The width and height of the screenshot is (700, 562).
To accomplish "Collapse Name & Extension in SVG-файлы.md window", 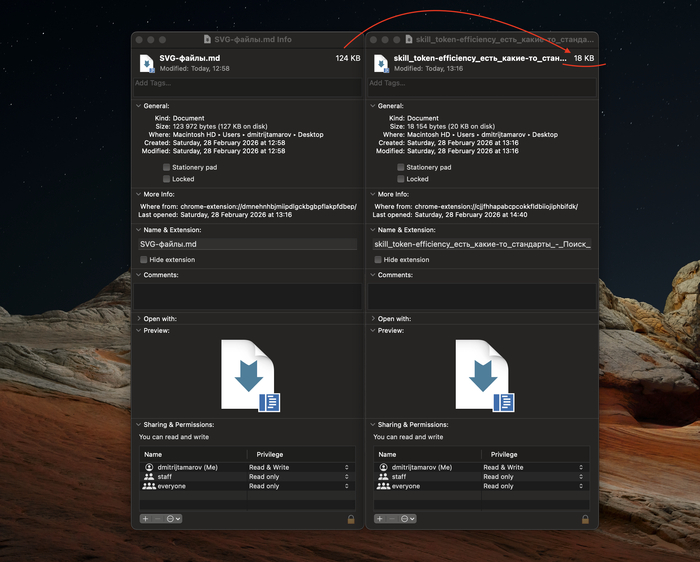I will pos(138,230).
